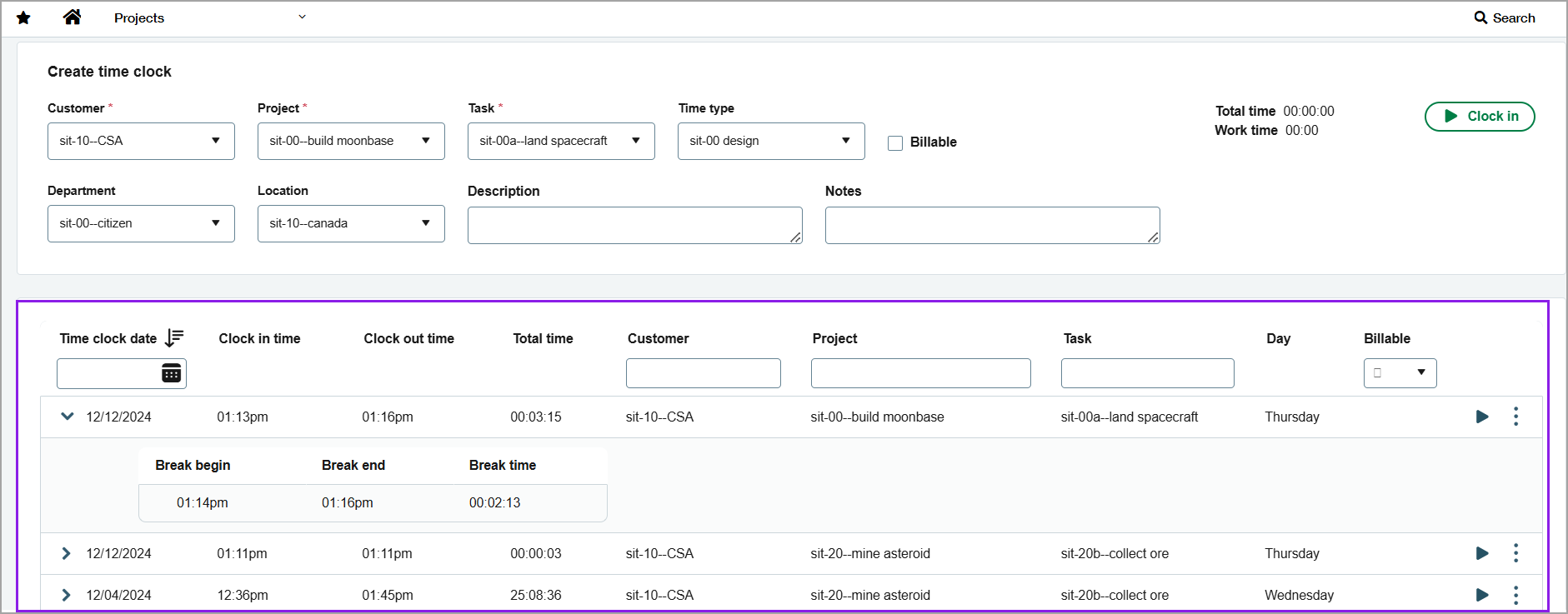Open the Projects navigation menu

pos(208,17)
